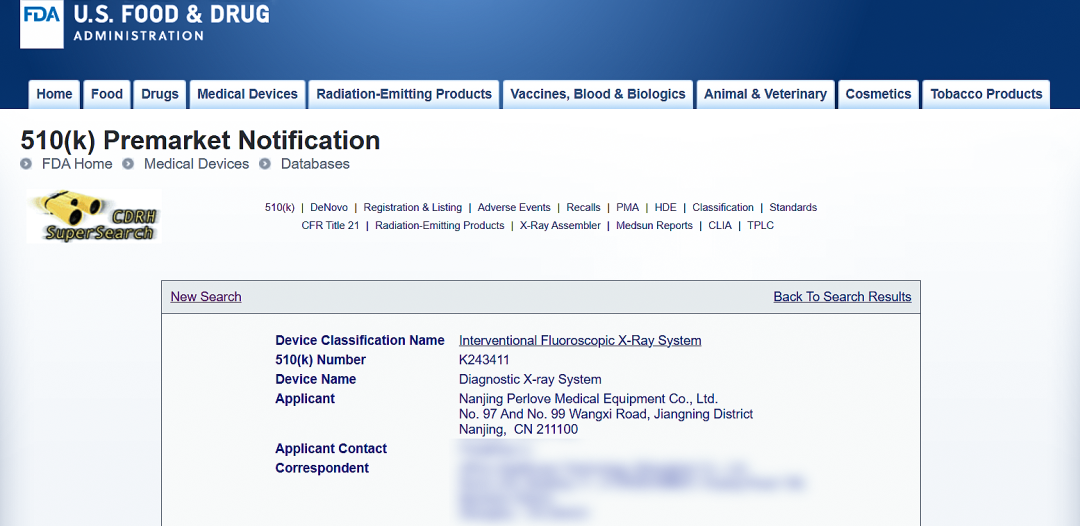Select the Medical Devices navigation tab
Image resolution: width=1080 pixels, height=526 pixels.
(247, 94)
